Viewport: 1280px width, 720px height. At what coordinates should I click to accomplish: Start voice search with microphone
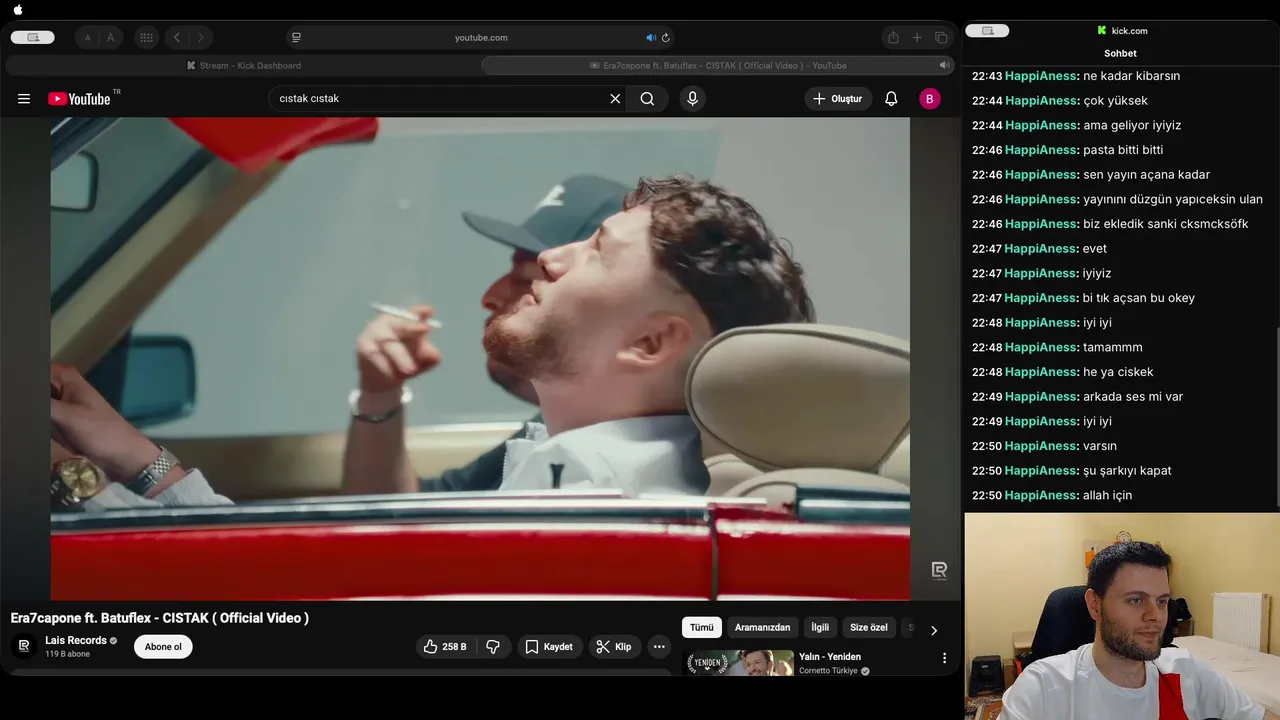692,99
